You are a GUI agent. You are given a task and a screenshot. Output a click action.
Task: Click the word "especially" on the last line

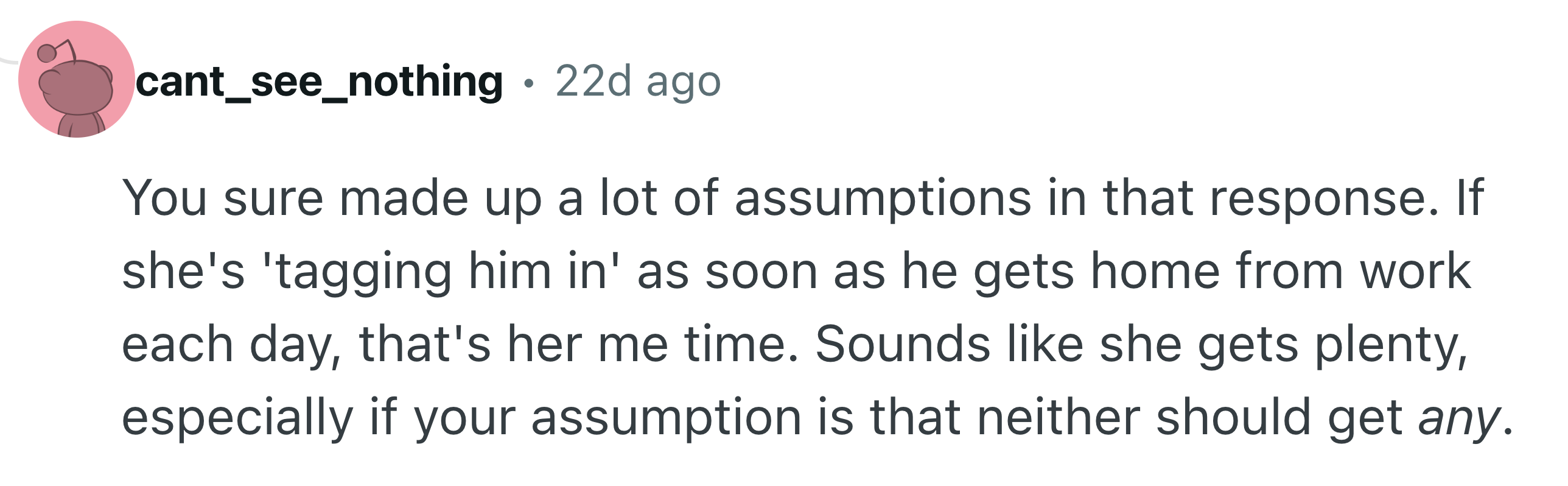tap(237, 418)
